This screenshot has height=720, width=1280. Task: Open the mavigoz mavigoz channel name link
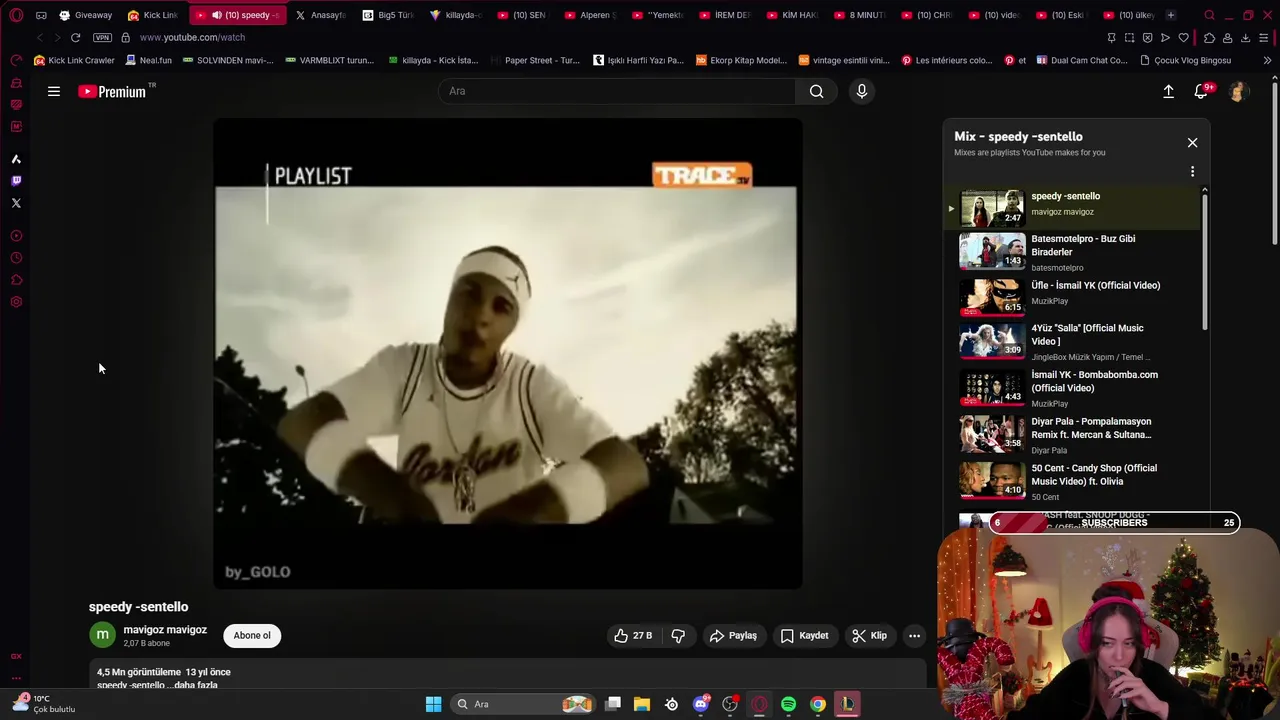tap(165, 630)
